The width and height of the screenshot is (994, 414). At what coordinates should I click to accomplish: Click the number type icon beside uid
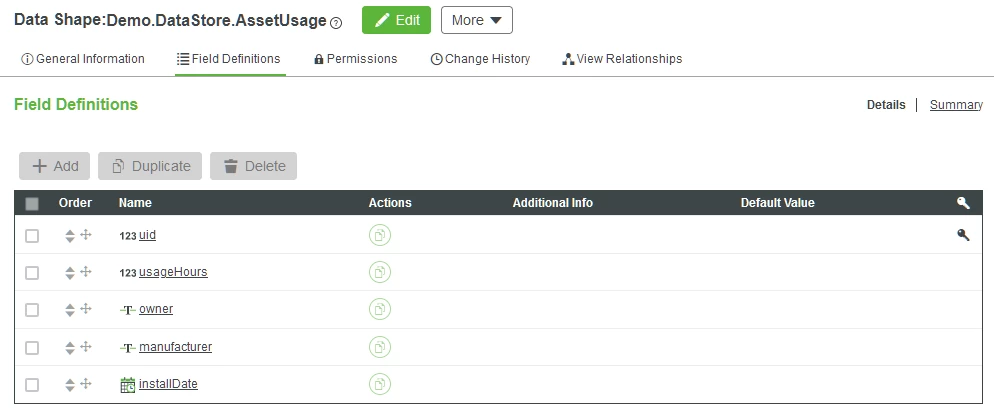[127, 236]
